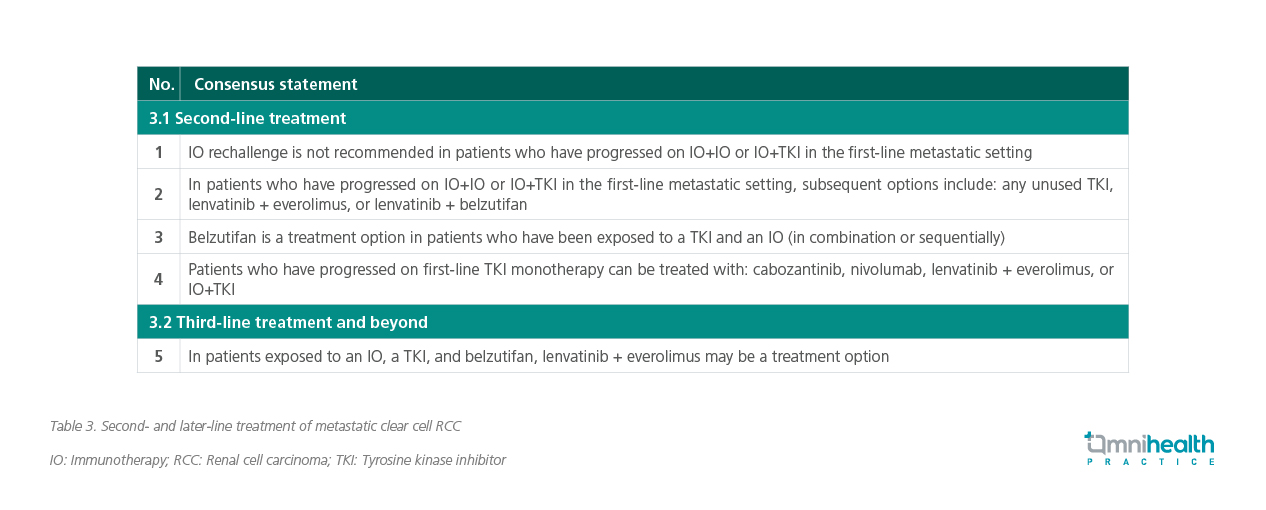Select the 'No.' column header

pos(159,84)
